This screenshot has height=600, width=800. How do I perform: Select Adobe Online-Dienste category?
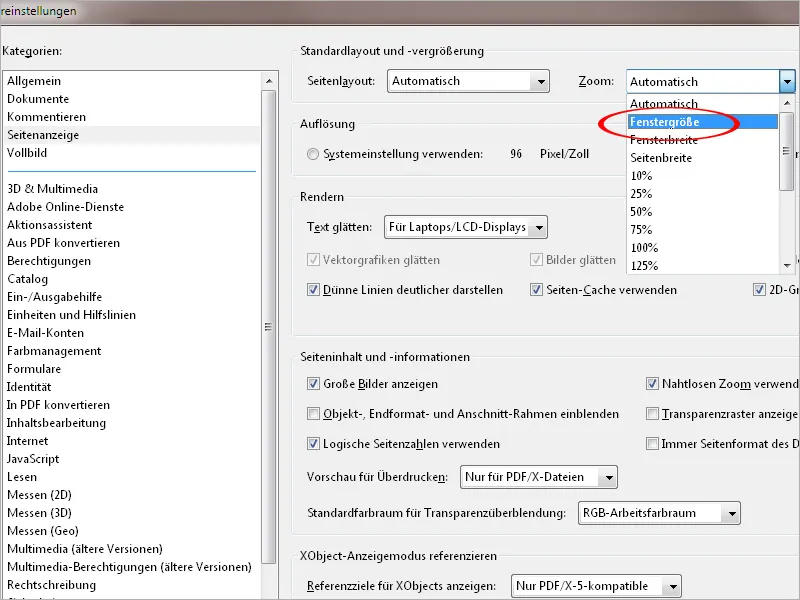click(65, 207)
